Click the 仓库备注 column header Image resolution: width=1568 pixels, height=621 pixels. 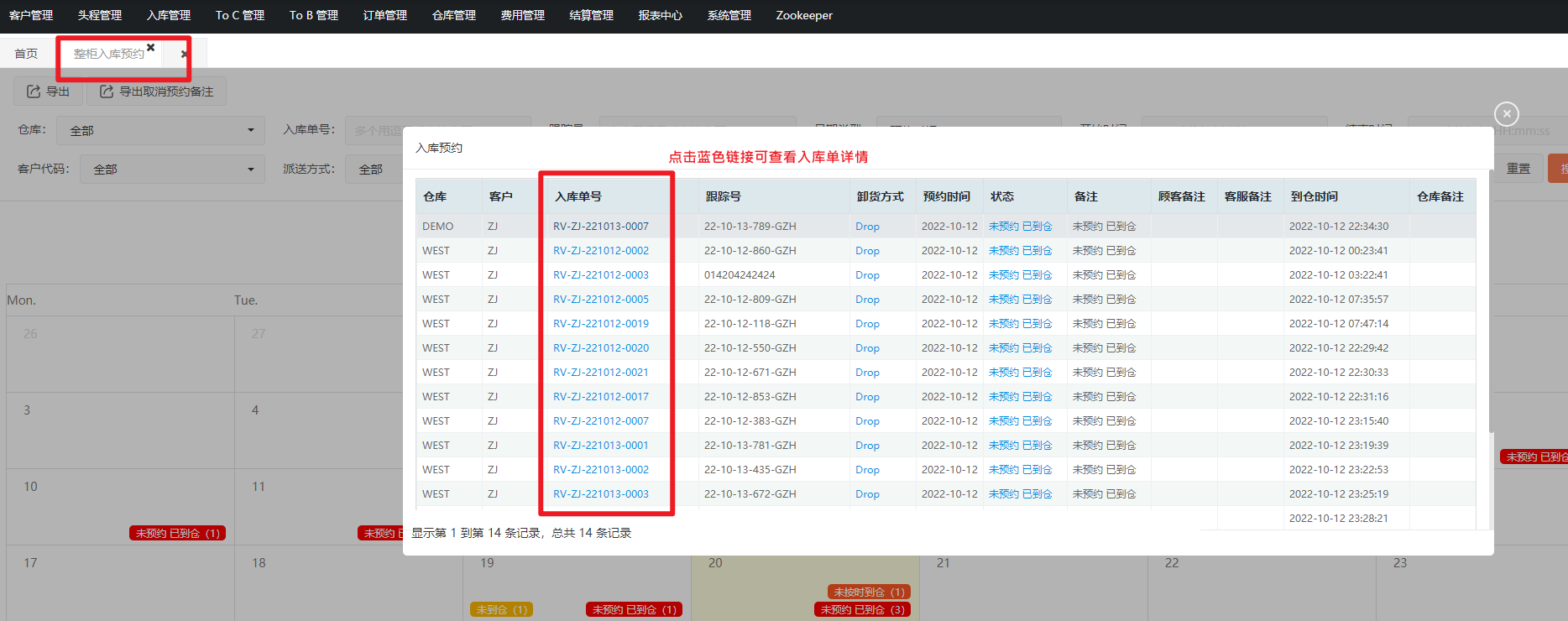[x=1440, y=196]
